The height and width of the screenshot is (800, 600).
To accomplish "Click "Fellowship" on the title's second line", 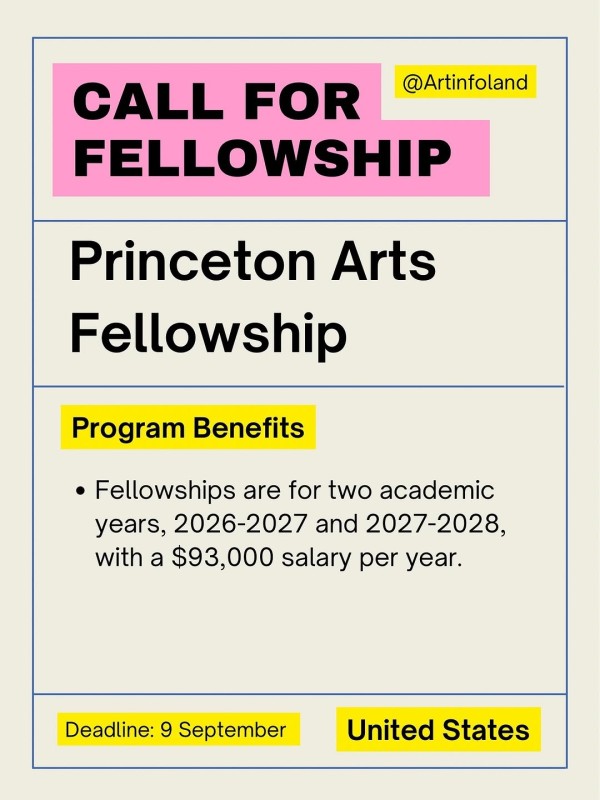I will click(208, 334).
